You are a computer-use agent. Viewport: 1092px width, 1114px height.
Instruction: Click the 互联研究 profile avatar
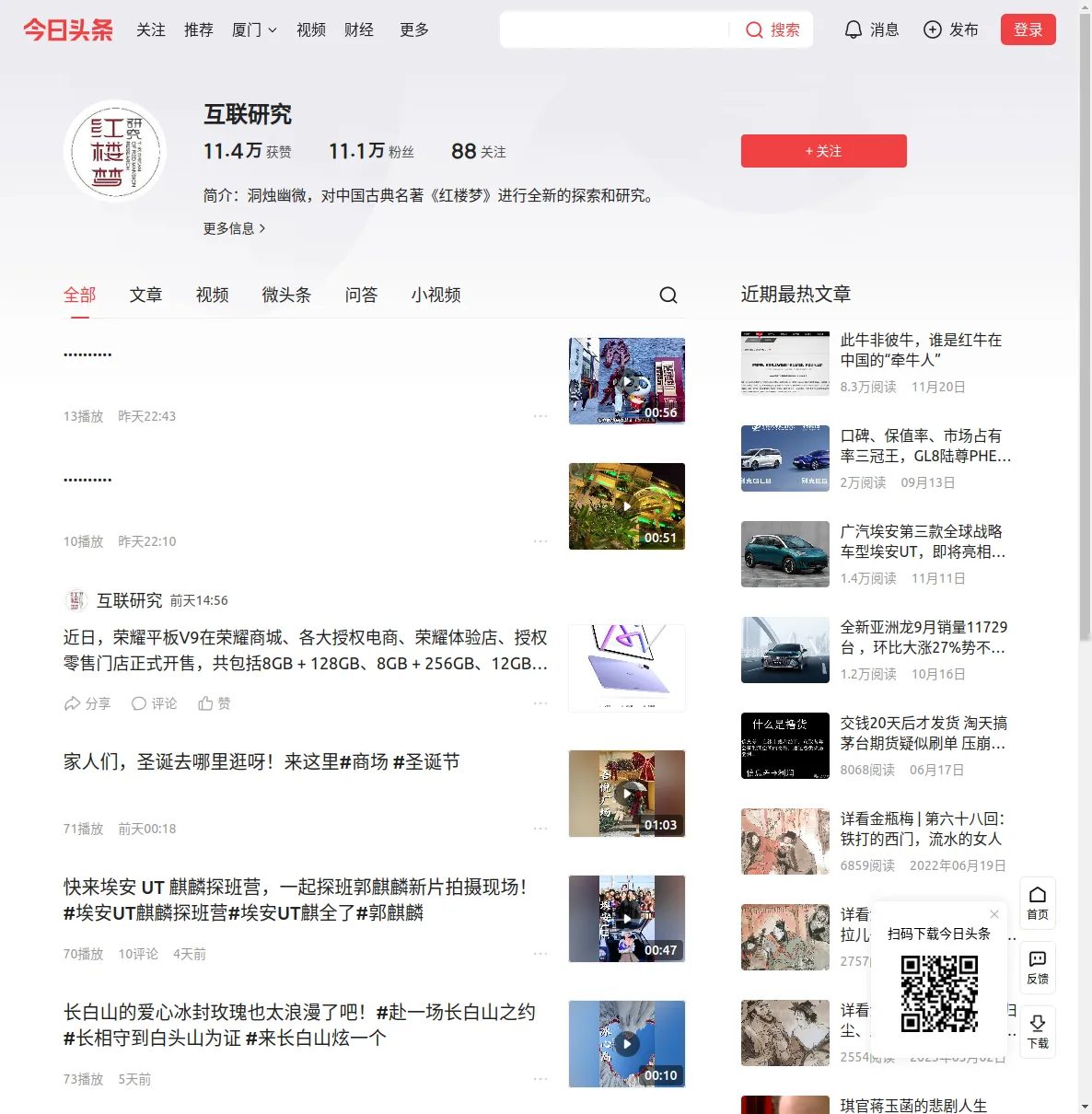pos(115,150)
